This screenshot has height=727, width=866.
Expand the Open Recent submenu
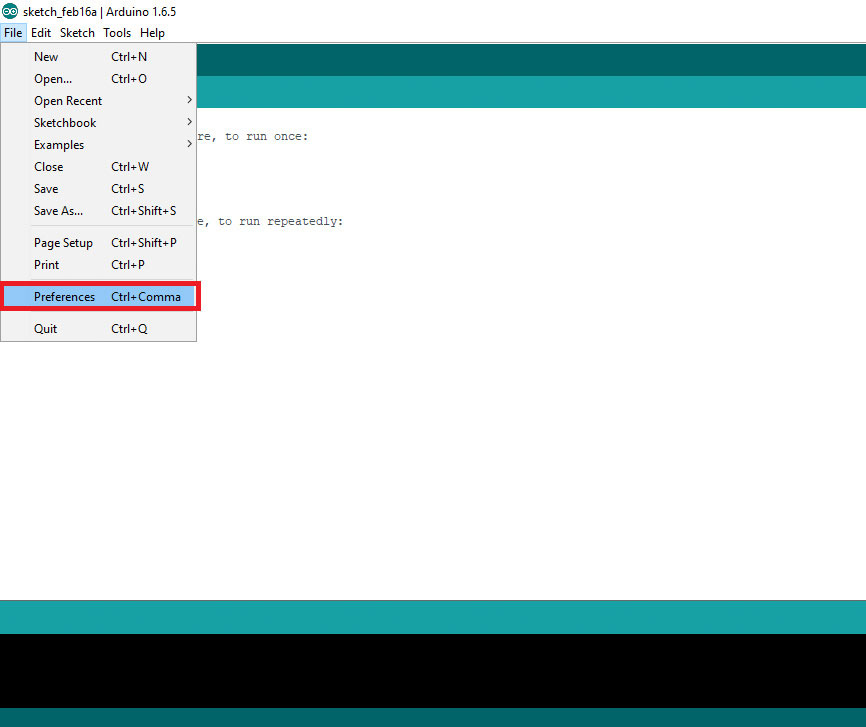coord(68,101)
